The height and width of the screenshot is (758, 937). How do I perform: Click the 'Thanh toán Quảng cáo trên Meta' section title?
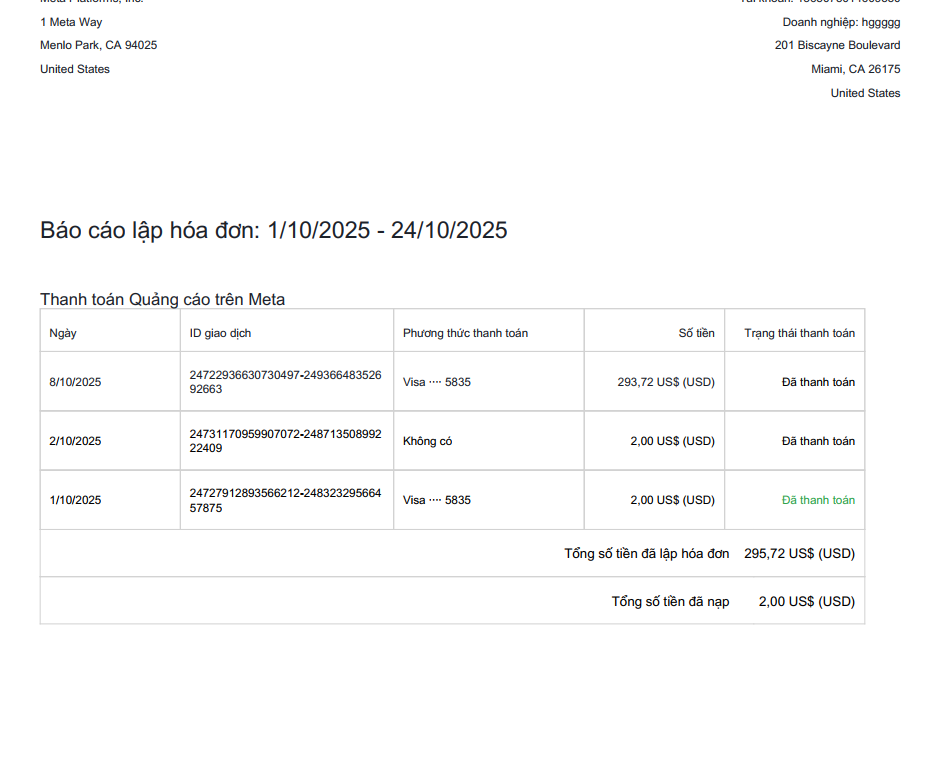163,299
